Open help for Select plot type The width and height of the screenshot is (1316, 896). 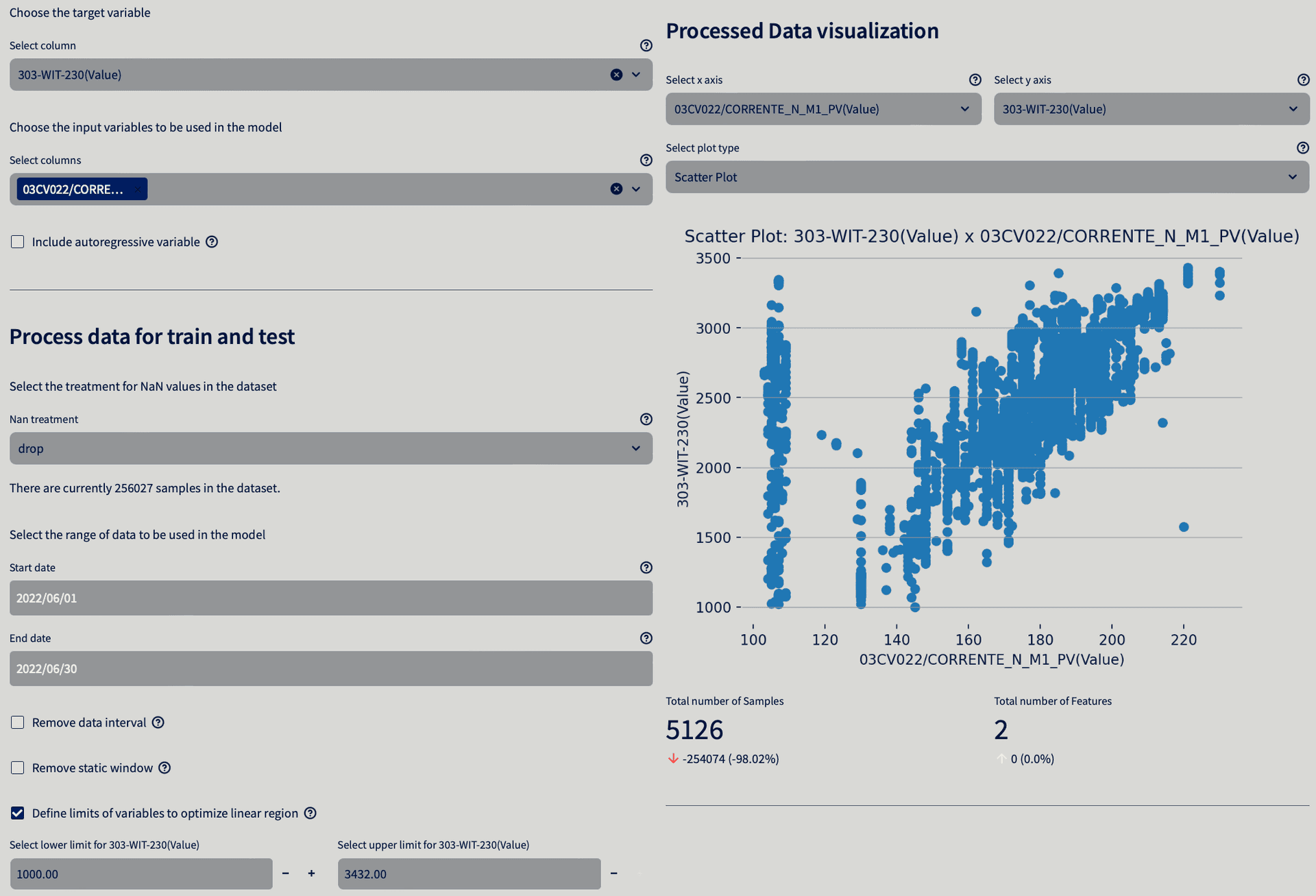click(1303, 147)
